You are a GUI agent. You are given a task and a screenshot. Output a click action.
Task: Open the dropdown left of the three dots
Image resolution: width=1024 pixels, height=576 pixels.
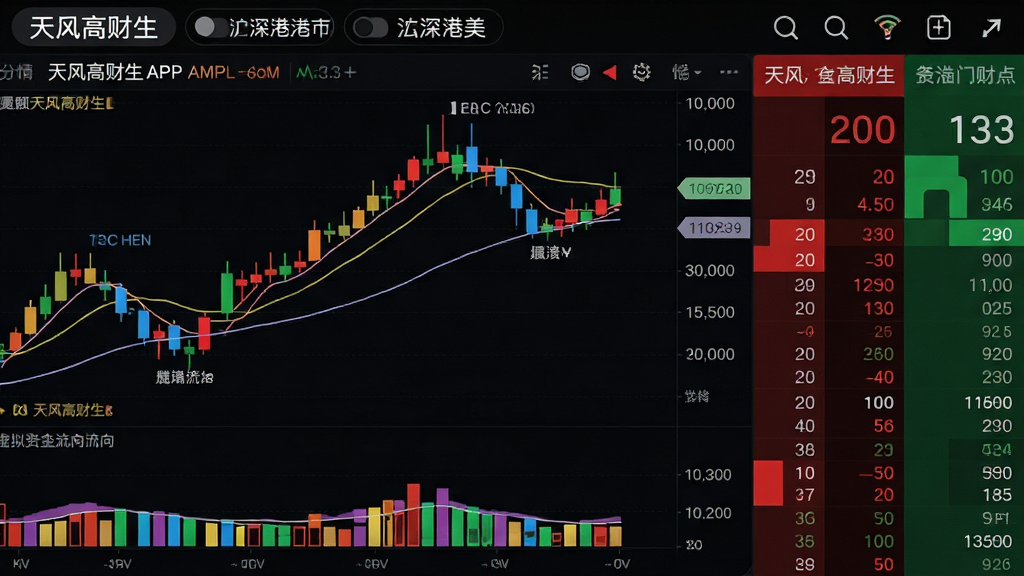[686, 72]
